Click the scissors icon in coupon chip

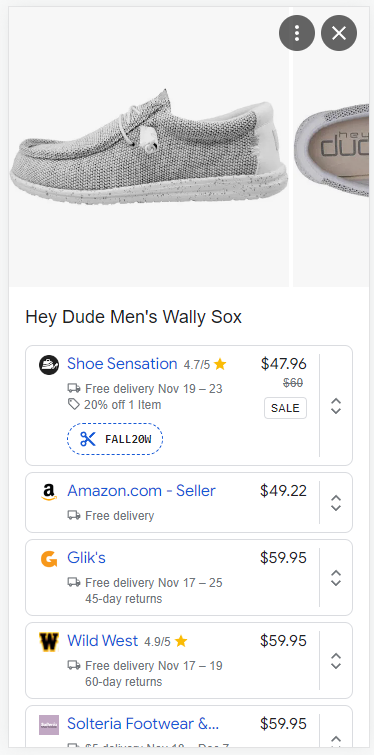point(88,439)
